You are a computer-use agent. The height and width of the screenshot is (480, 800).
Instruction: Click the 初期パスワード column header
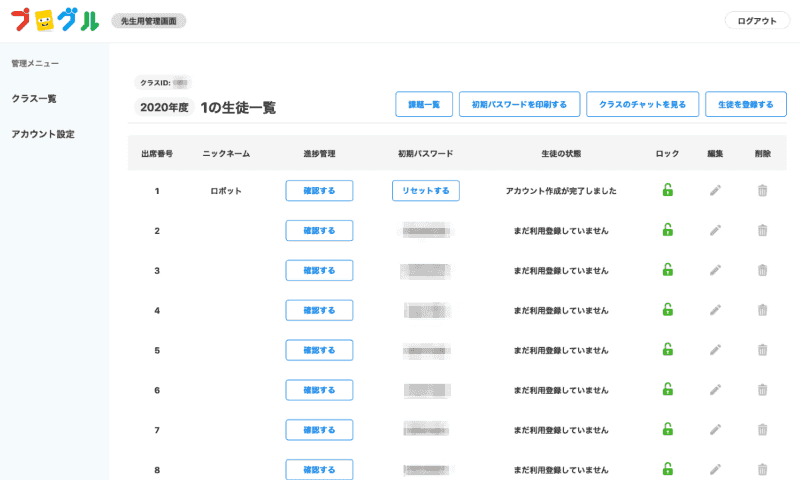pyautogui.click(x=426, y=154)
